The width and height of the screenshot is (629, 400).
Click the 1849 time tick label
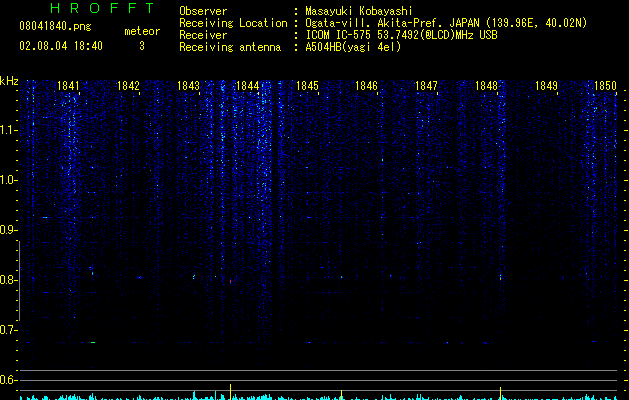[x=546, y=86]
